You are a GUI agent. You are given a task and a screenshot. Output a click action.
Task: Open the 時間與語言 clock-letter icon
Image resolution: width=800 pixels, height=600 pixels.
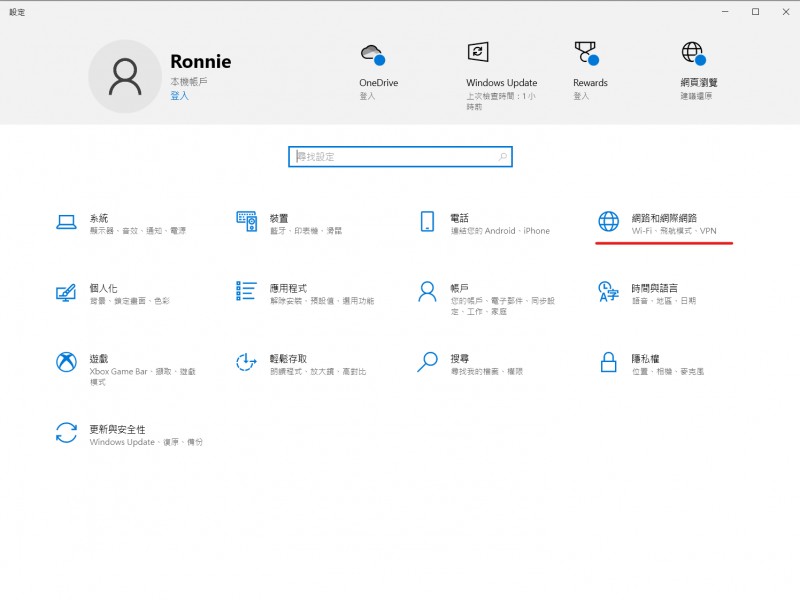click(608, 291)
